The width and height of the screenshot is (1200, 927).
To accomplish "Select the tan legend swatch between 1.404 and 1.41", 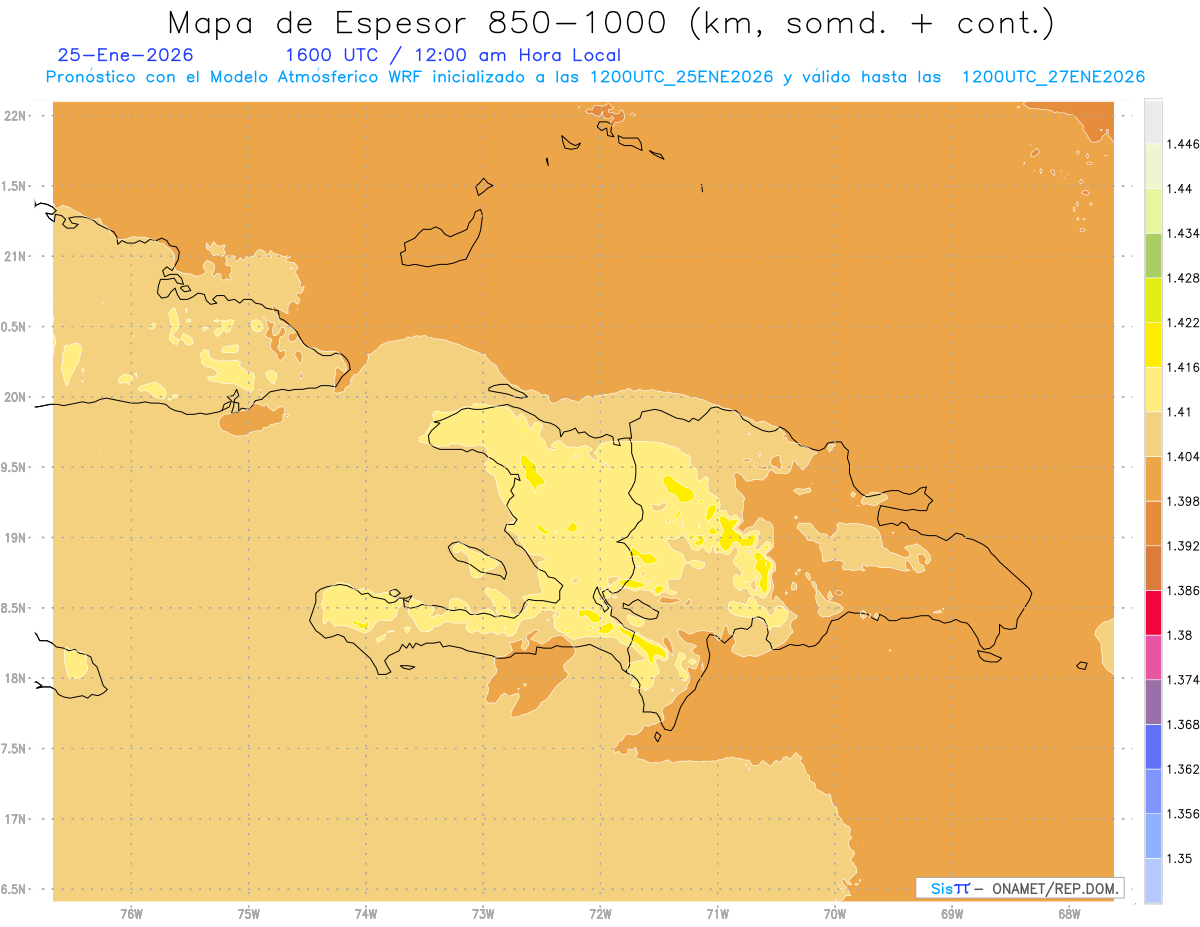I will [1153, 434].
